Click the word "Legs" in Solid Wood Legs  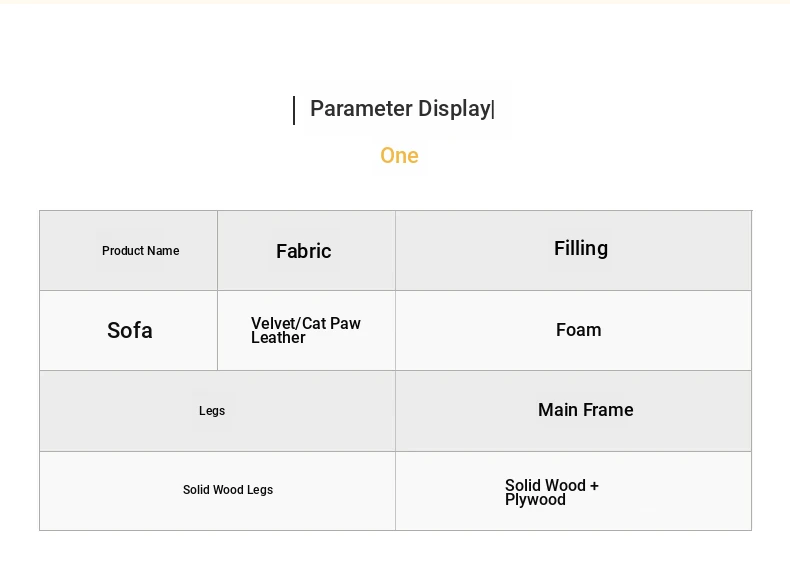(260, 490)
